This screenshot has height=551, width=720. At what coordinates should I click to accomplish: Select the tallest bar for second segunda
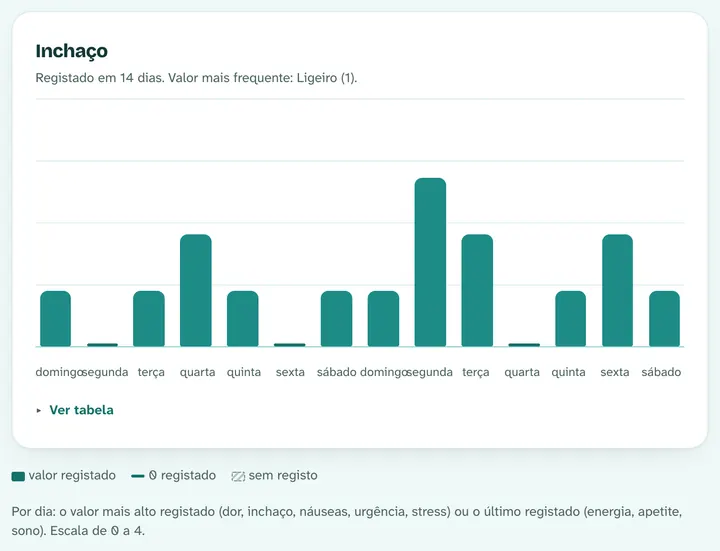point(430,262)
